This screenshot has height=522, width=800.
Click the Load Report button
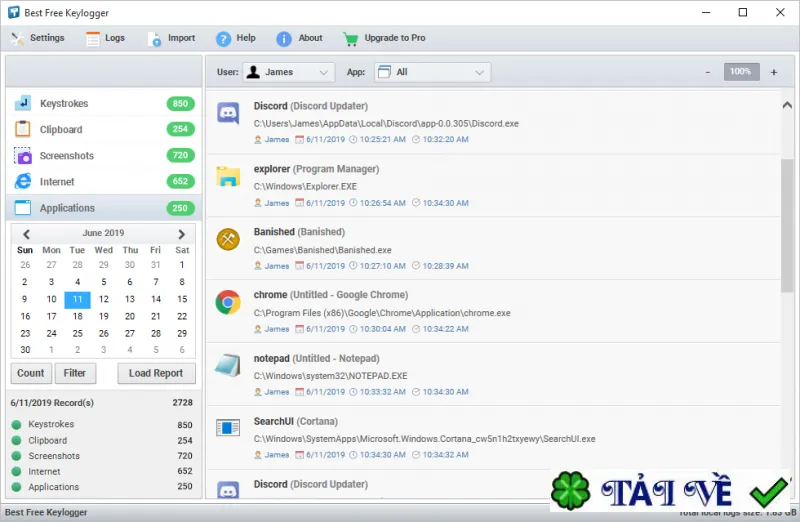pos(156,373)
